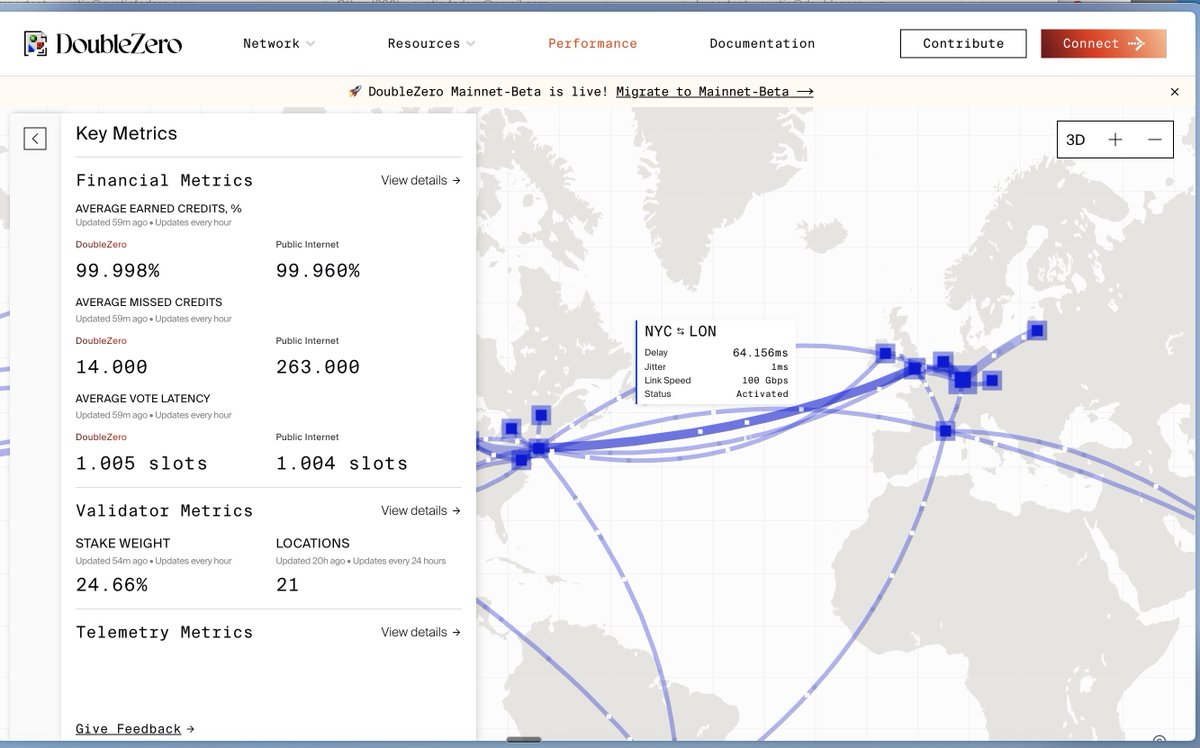1200x748 pixels.
Task: Click the 1.005 slots latency value
Action: (142, 464)
